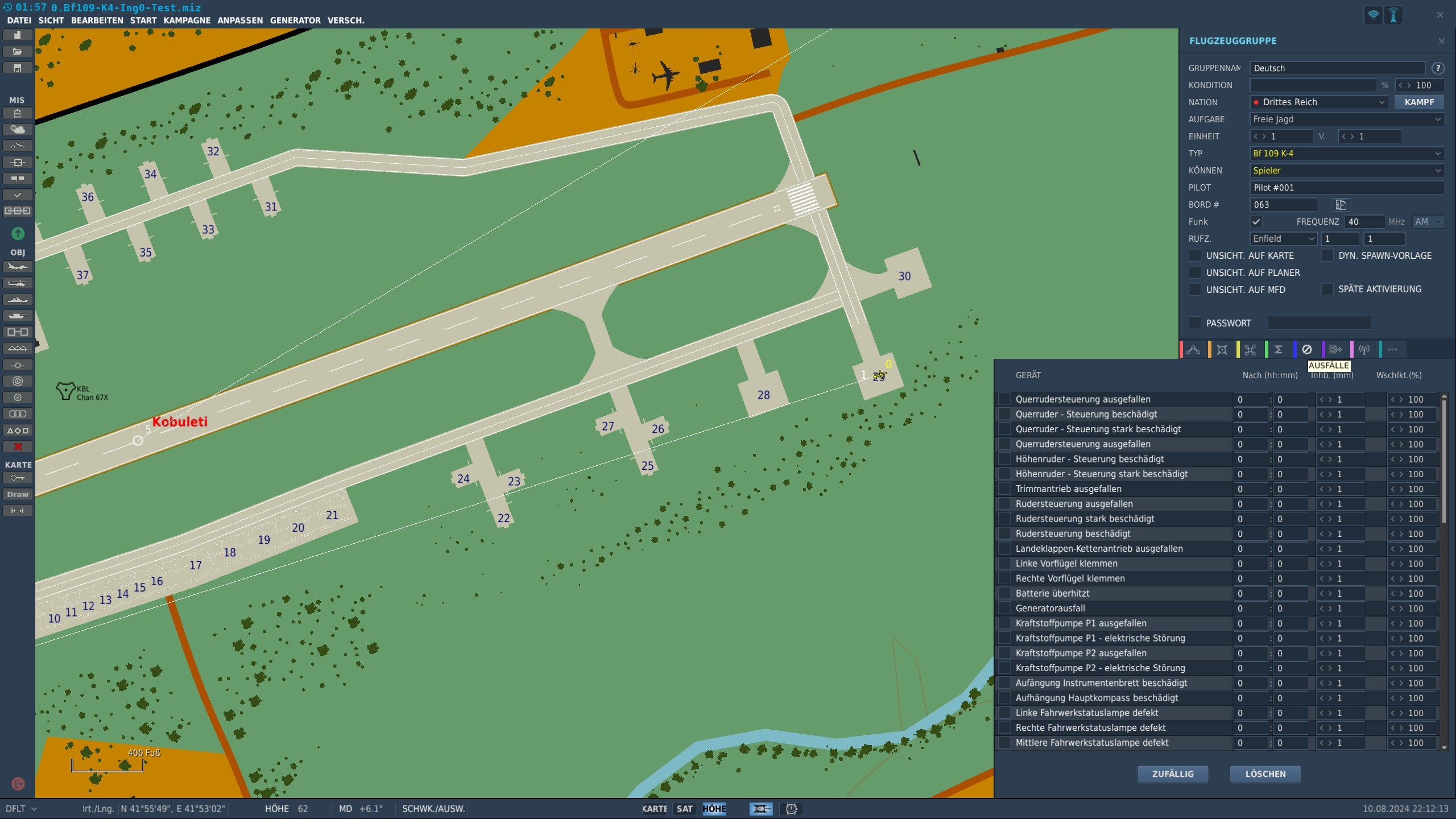Image resolution: width=1456 pixels, height=819 pixels.
Task: Open the TYP dropdown Bf 109 K-4
Action: (x=1346, y=154)
